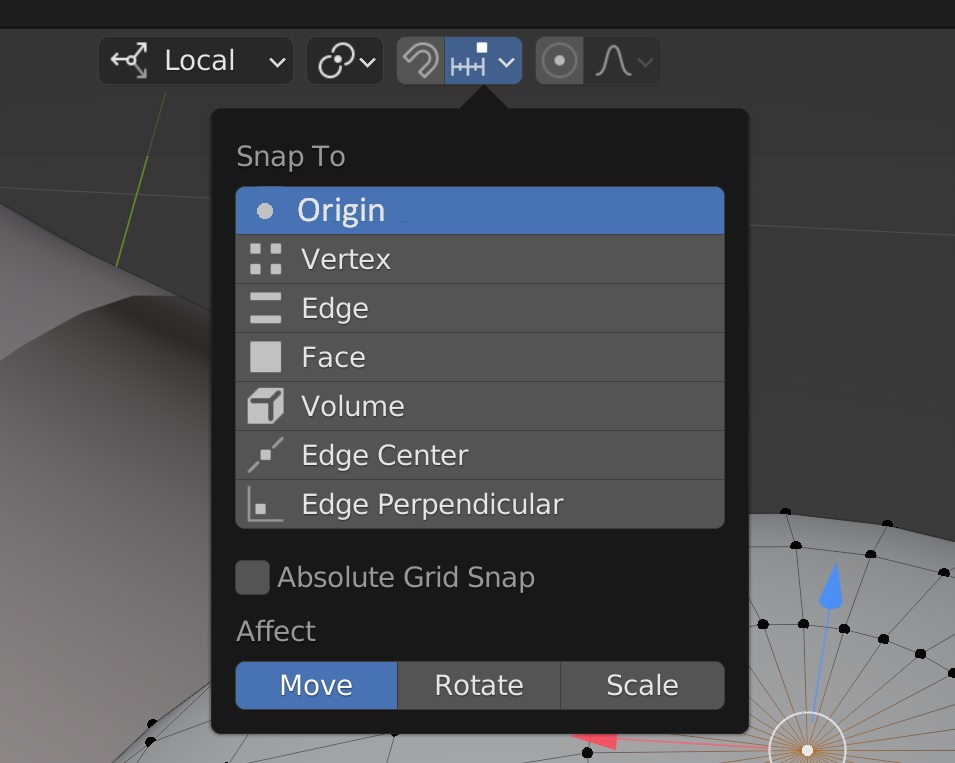955x763 pixels.
Task: Choose Volume snap option
Action: tap(480, 406)
